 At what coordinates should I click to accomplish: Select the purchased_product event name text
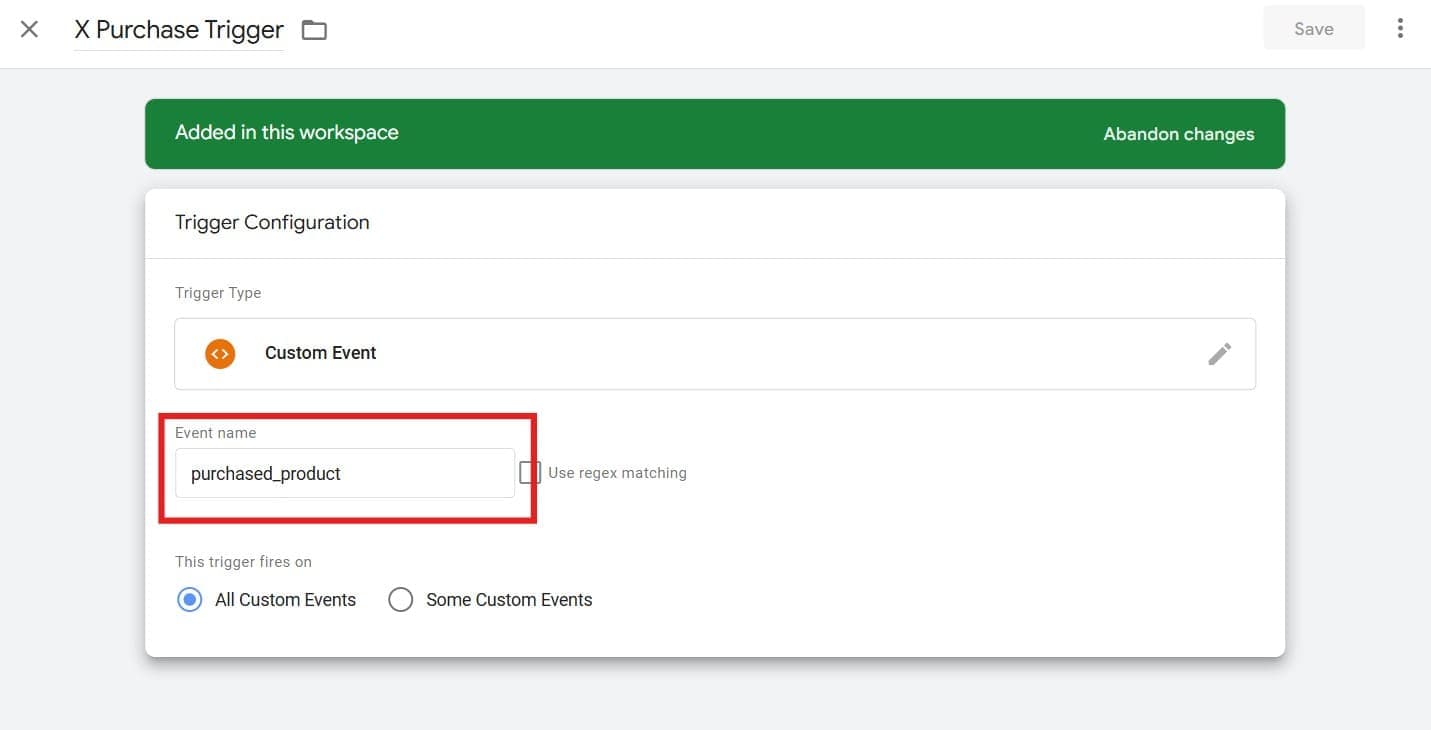pos(265,473)
